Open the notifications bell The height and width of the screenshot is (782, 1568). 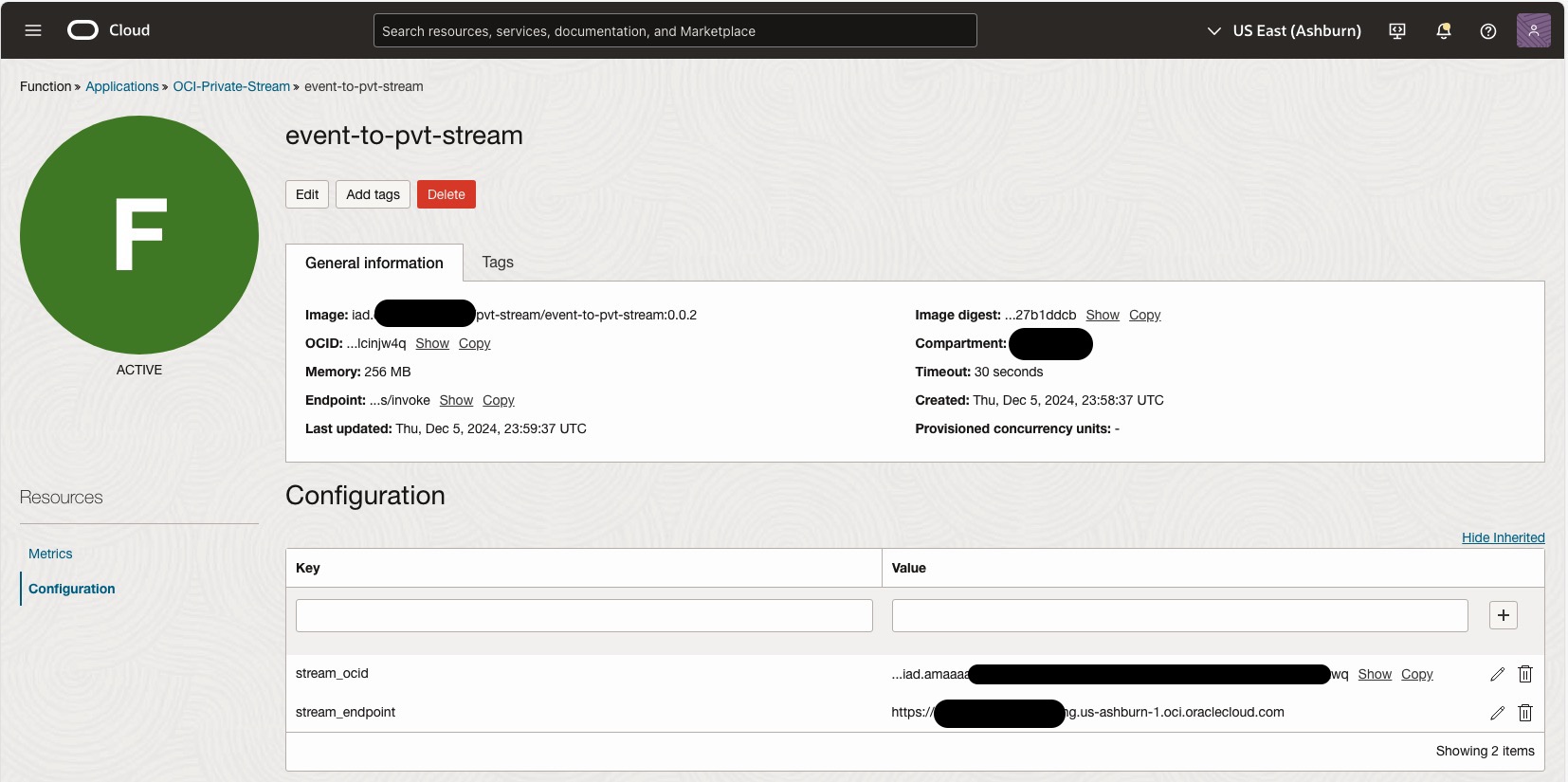[x=1444, y=31]
